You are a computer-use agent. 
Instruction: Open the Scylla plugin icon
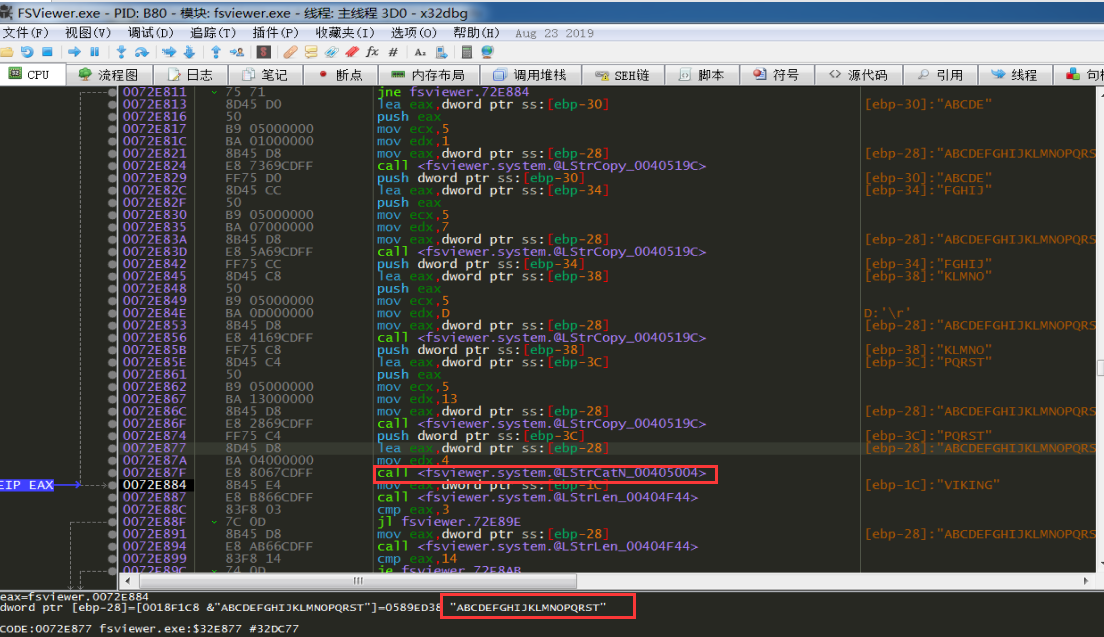(263, 51)
